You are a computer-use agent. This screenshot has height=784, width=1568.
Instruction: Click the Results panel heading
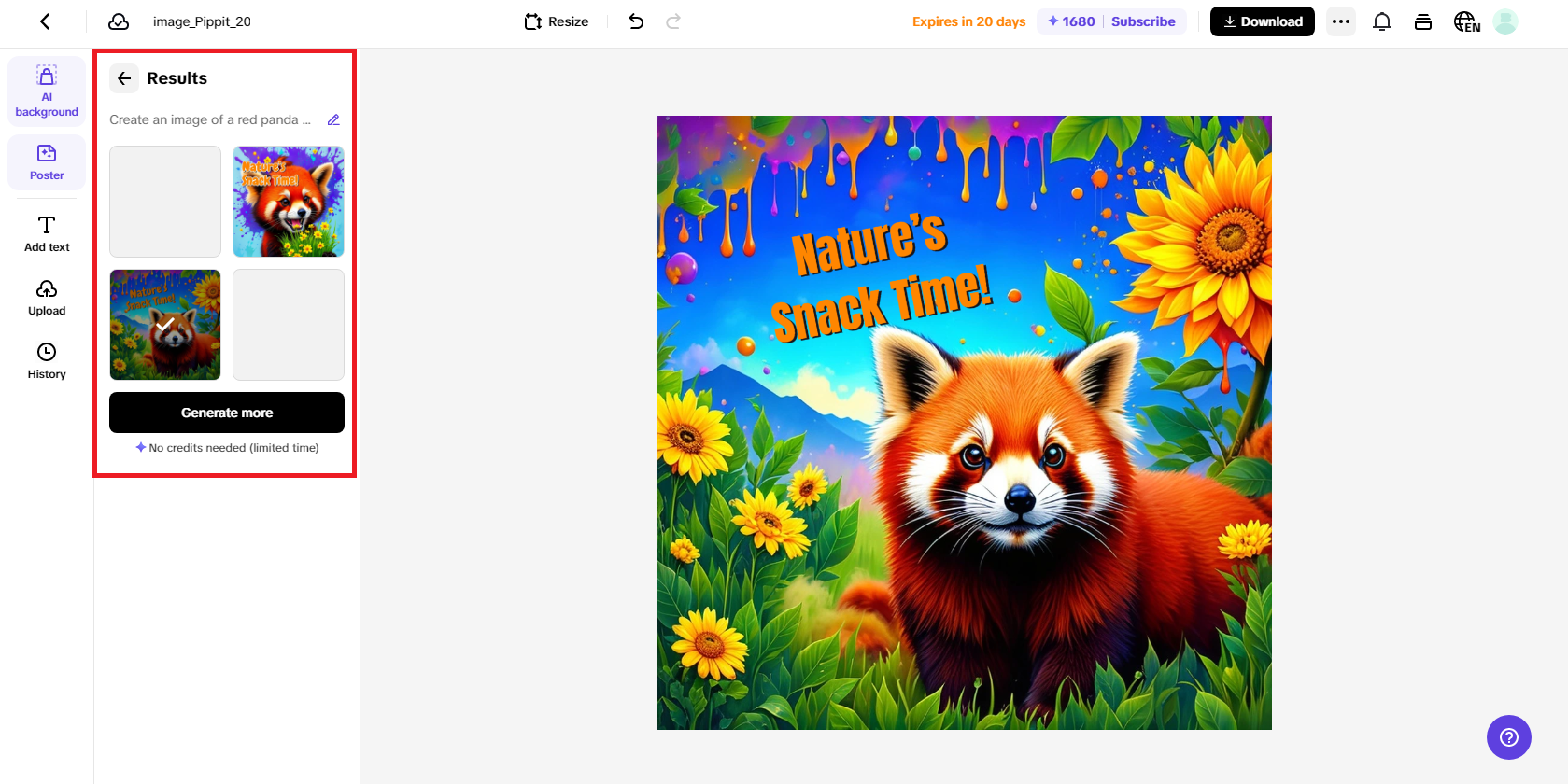pos(177,78)
